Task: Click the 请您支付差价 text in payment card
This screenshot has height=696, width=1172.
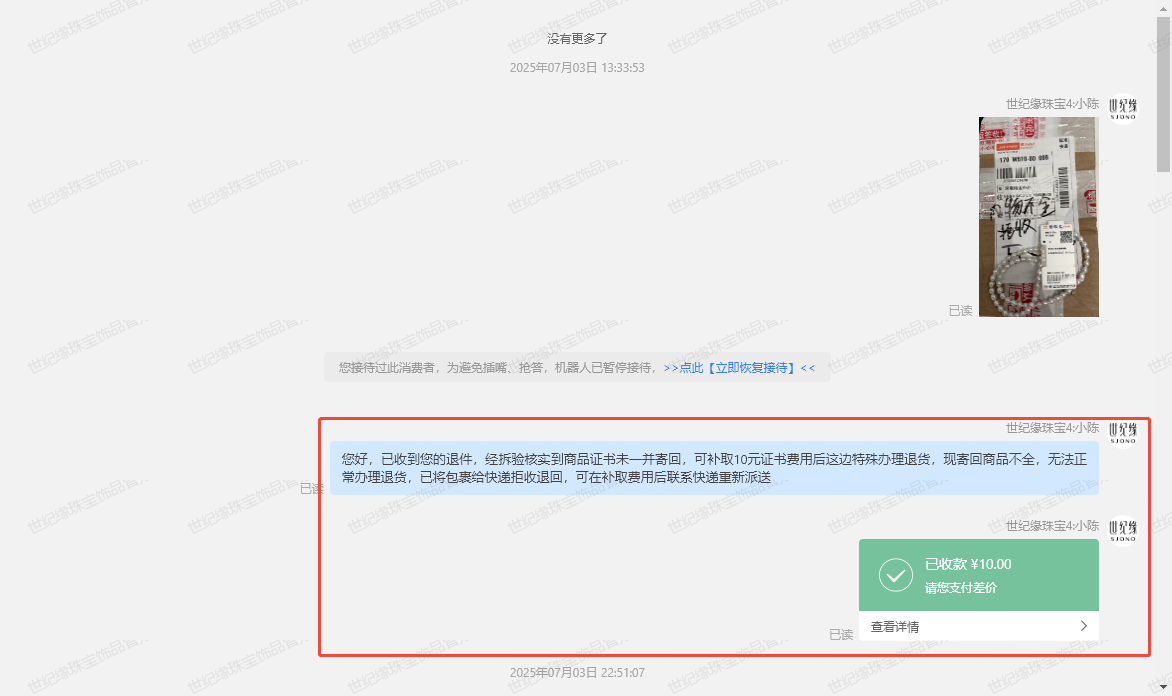Action: coord(960,588)
